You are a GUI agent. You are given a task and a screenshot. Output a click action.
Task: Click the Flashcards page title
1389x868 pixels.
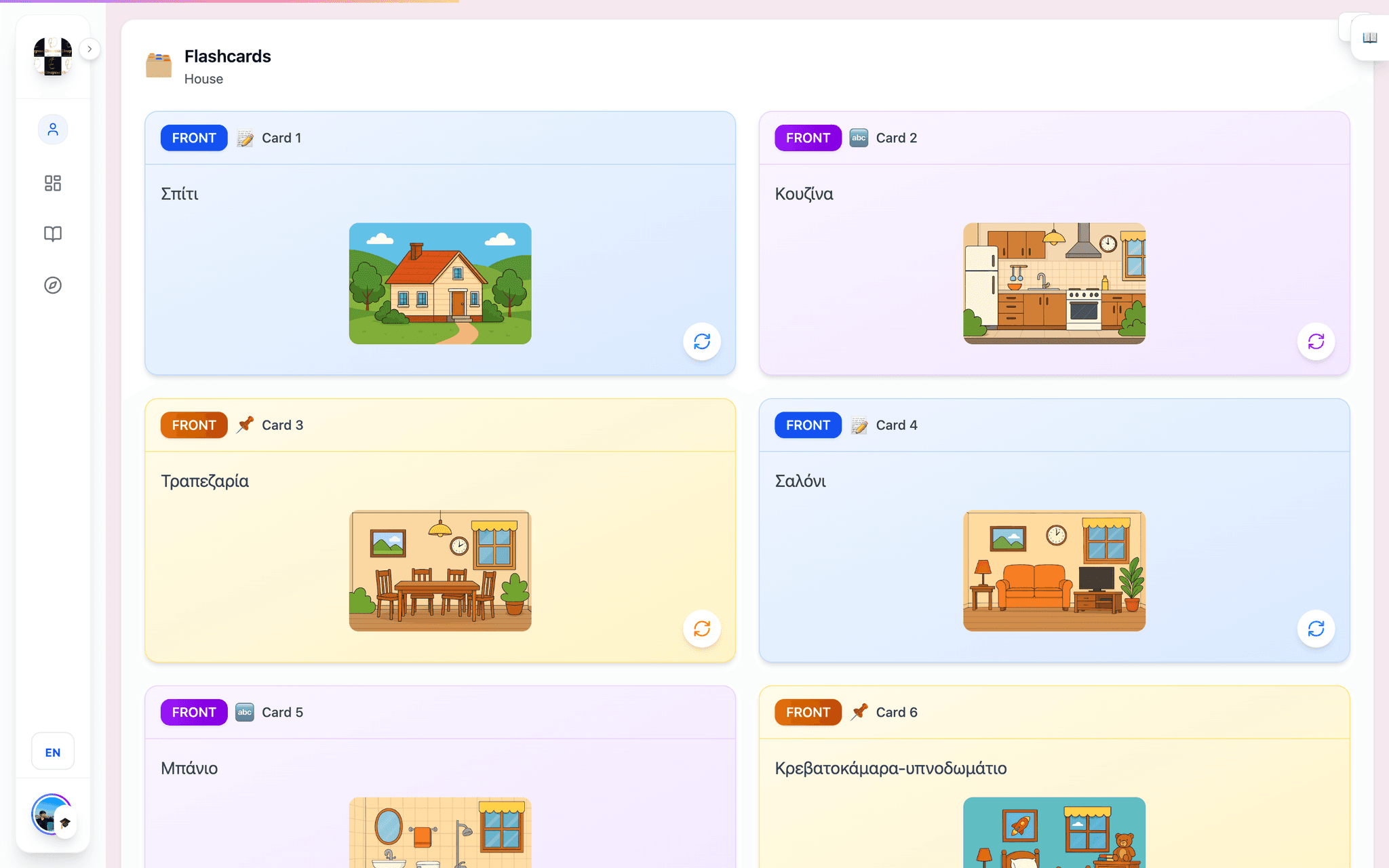[x=228, y=56]
